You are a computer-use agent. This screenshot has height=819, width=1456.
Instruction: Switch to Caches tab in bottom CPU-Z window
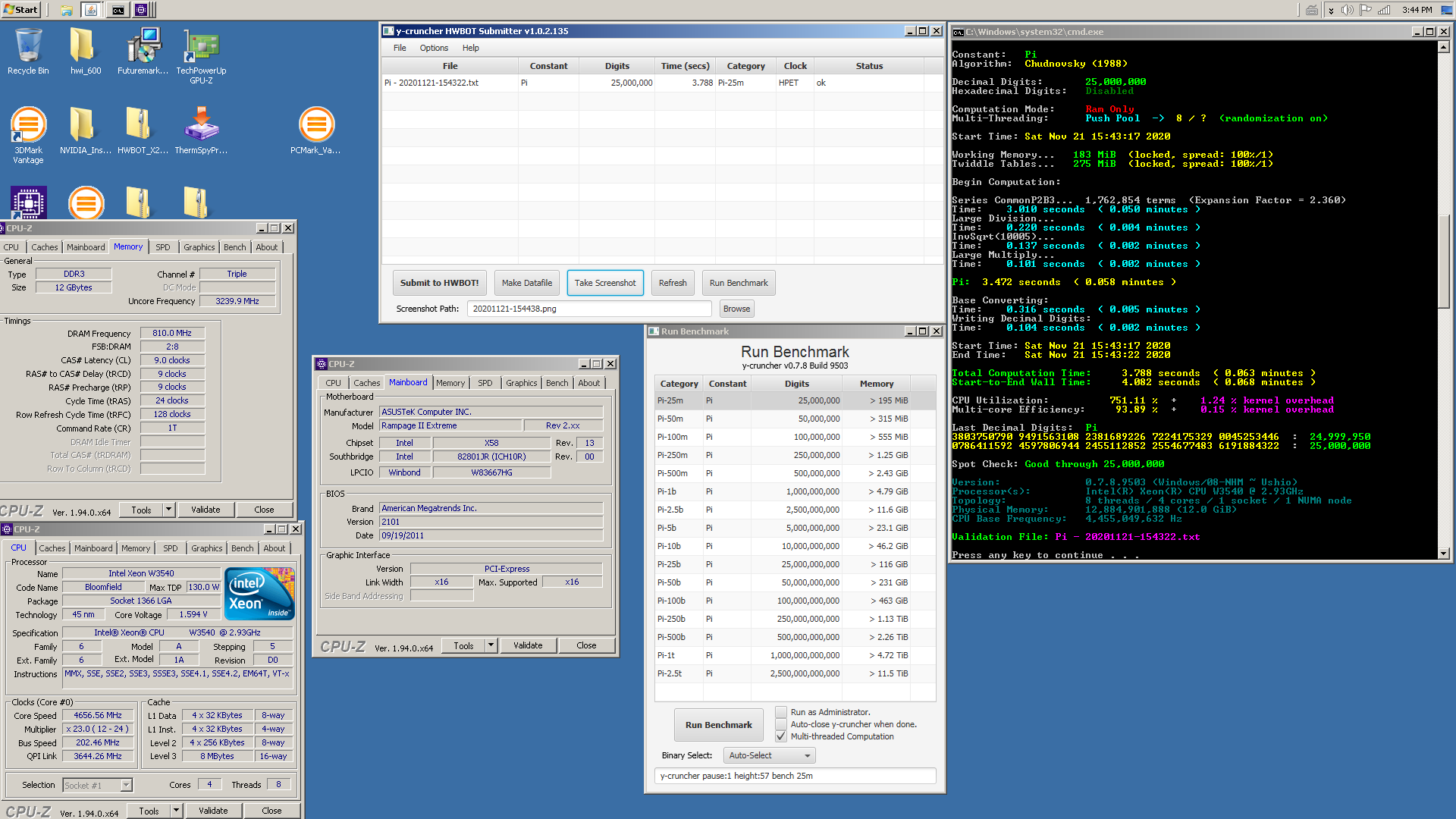pyautogui.click(x=52, y=548)
